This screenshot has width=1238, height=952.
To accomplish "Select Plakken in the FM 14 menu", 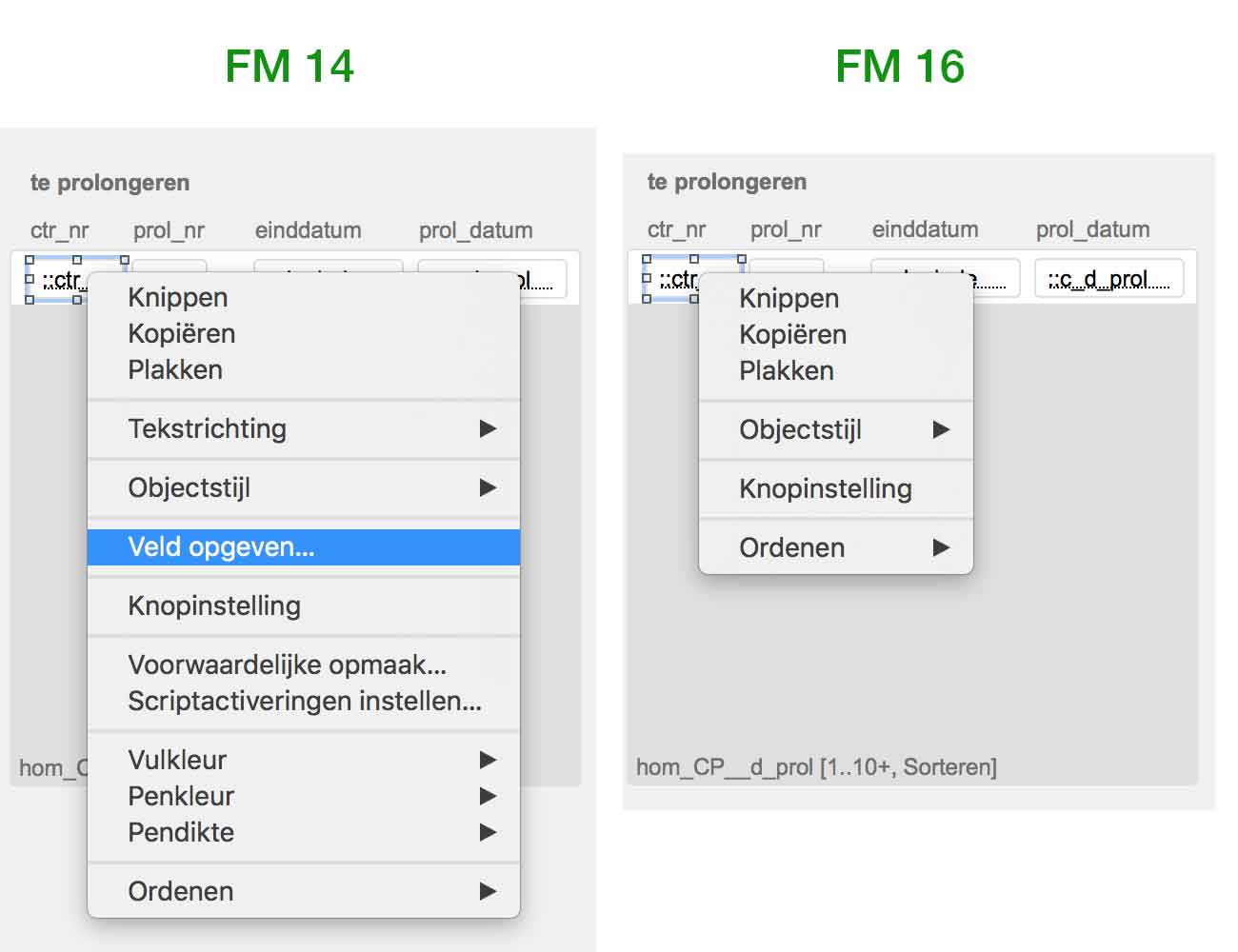I will point(175,369).
